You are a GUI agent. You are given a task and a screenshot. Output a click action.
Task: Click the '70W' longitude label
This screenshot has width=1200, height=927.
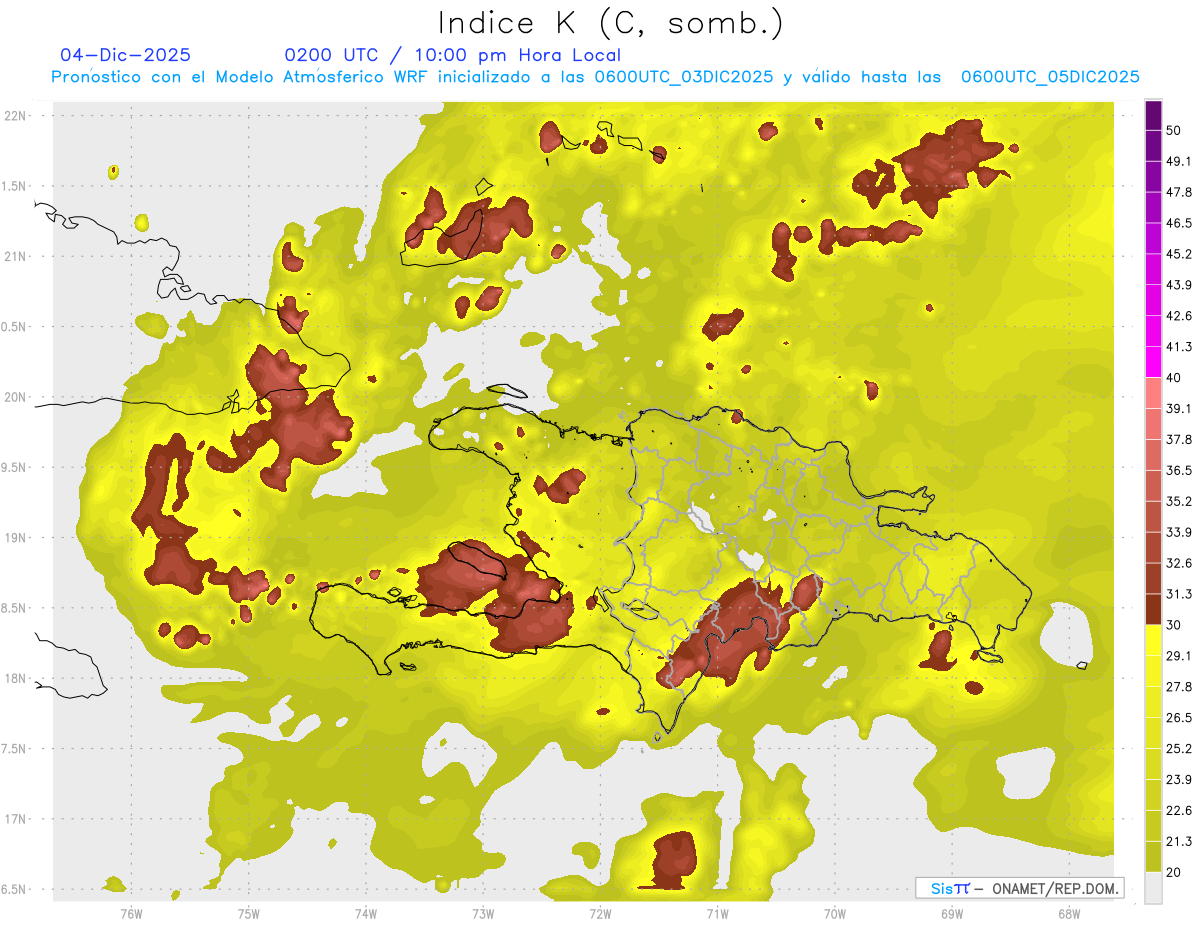[x=834, y=913]
